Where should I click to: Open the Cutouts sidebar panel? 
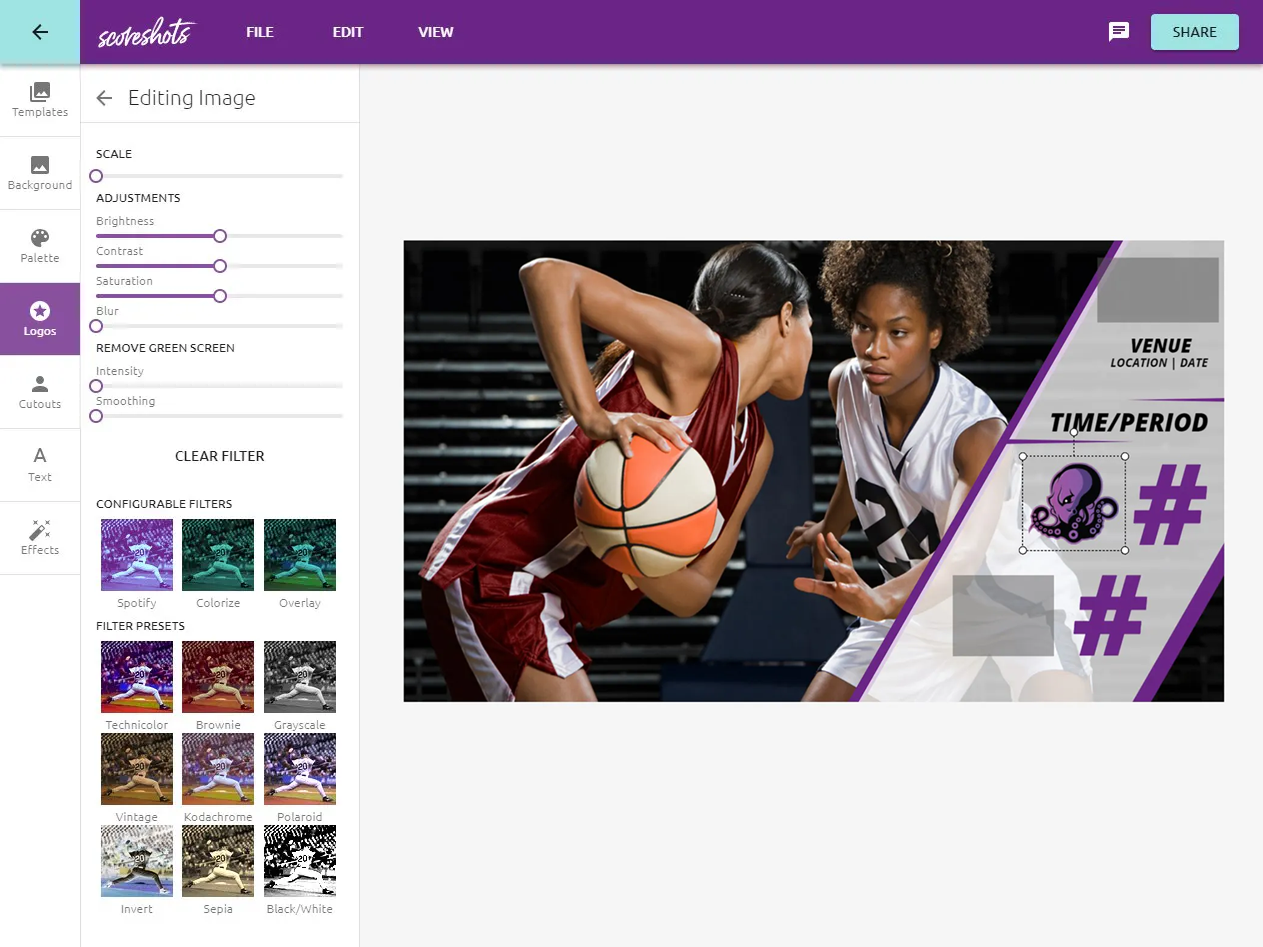click(40, 392)
